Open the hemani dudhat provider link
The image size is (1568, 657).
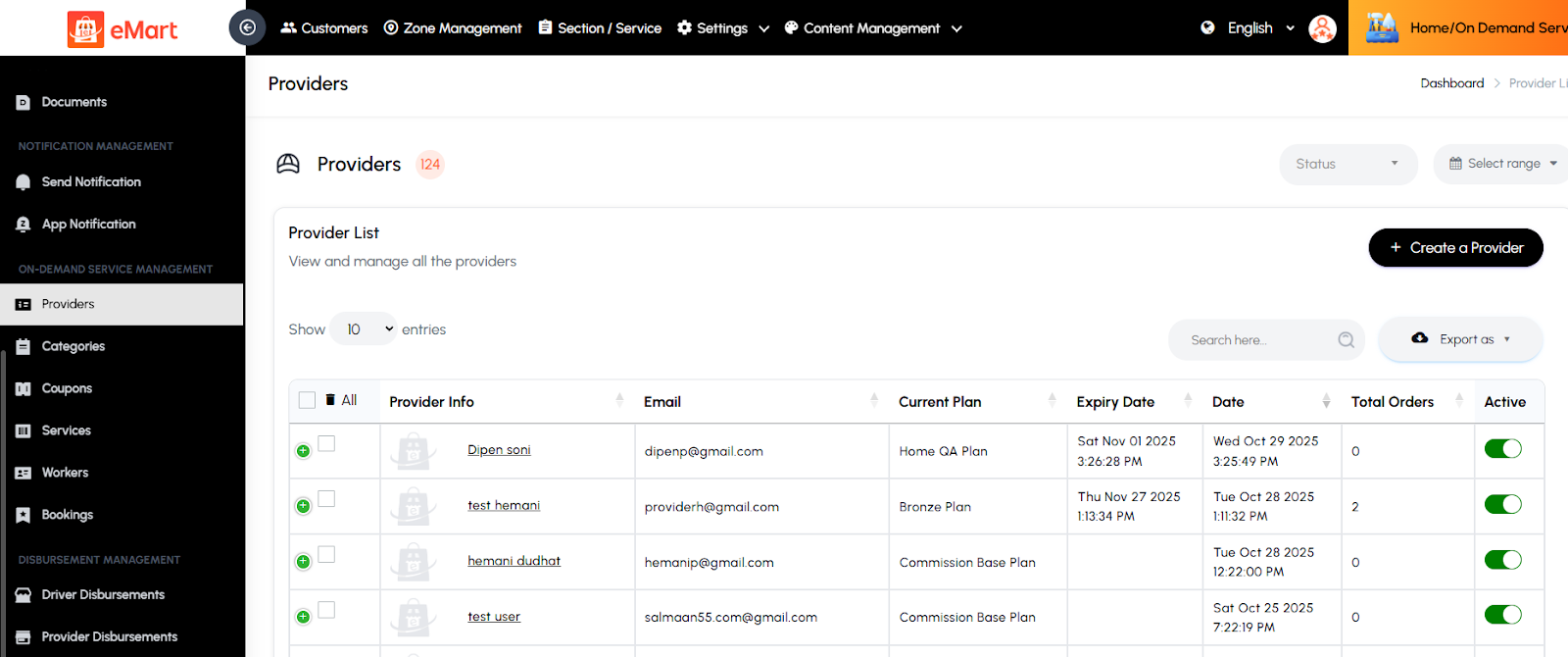tap(514, 561)
